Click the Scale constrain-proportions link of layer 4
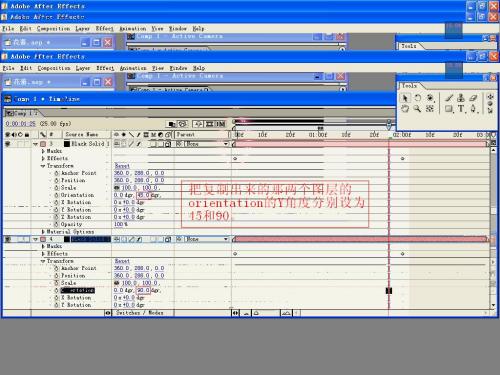Viewport: 500px width, 375px height. point(117,283)
